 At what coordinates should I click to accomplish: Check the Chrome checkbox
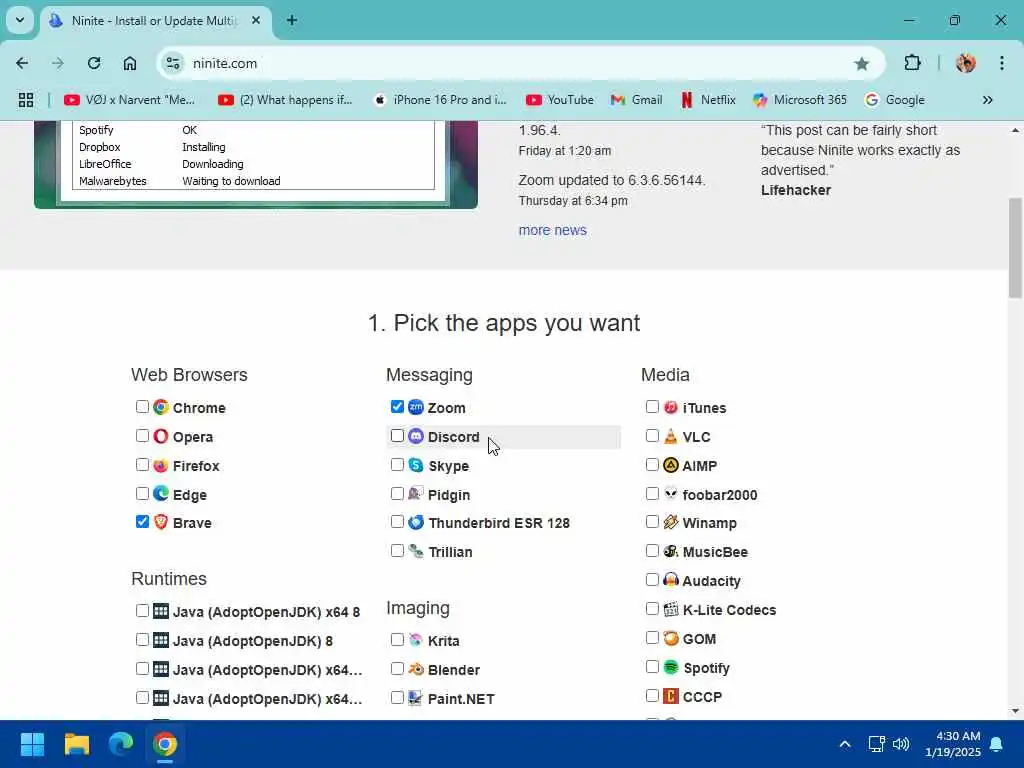pyautogui.click(x=142, y=407)
